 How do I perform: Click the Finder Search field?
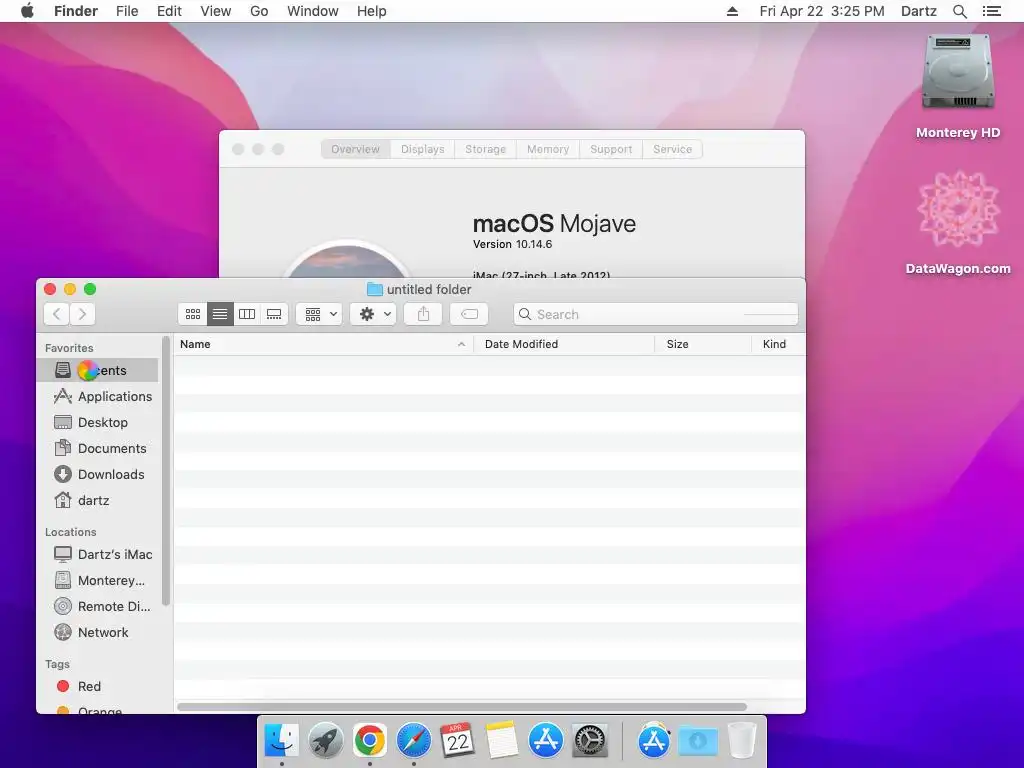pyautogui.click(x=656, y=314)
